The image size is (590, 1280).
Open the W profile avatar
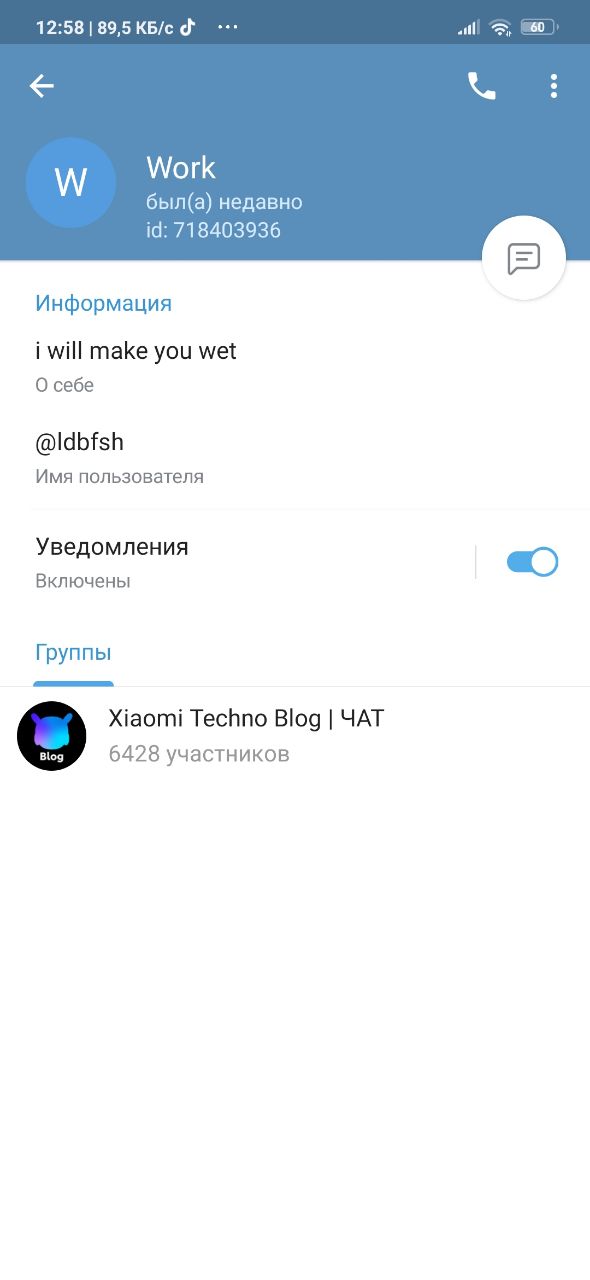tap(71, 183)
